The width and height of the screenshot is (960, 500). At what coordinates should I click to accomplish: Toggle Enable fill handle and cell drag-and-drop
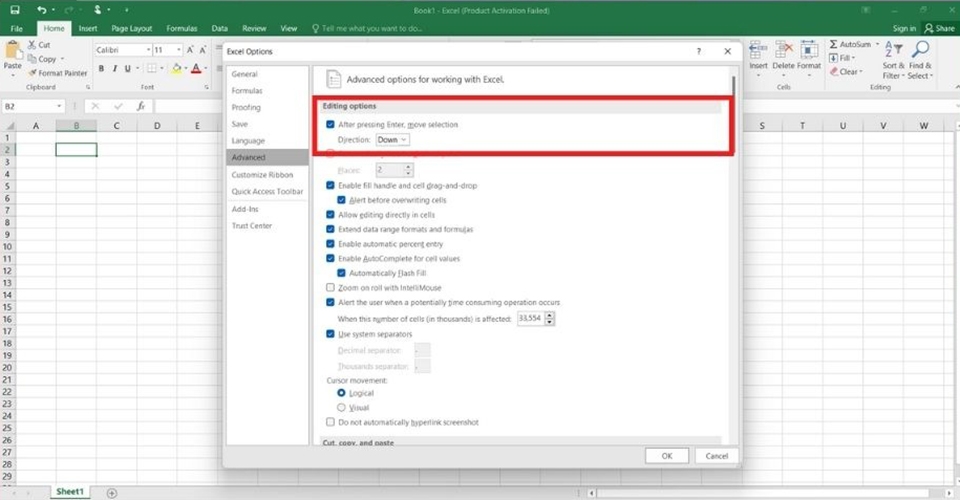pyautogui.click(x=331, y=185)
